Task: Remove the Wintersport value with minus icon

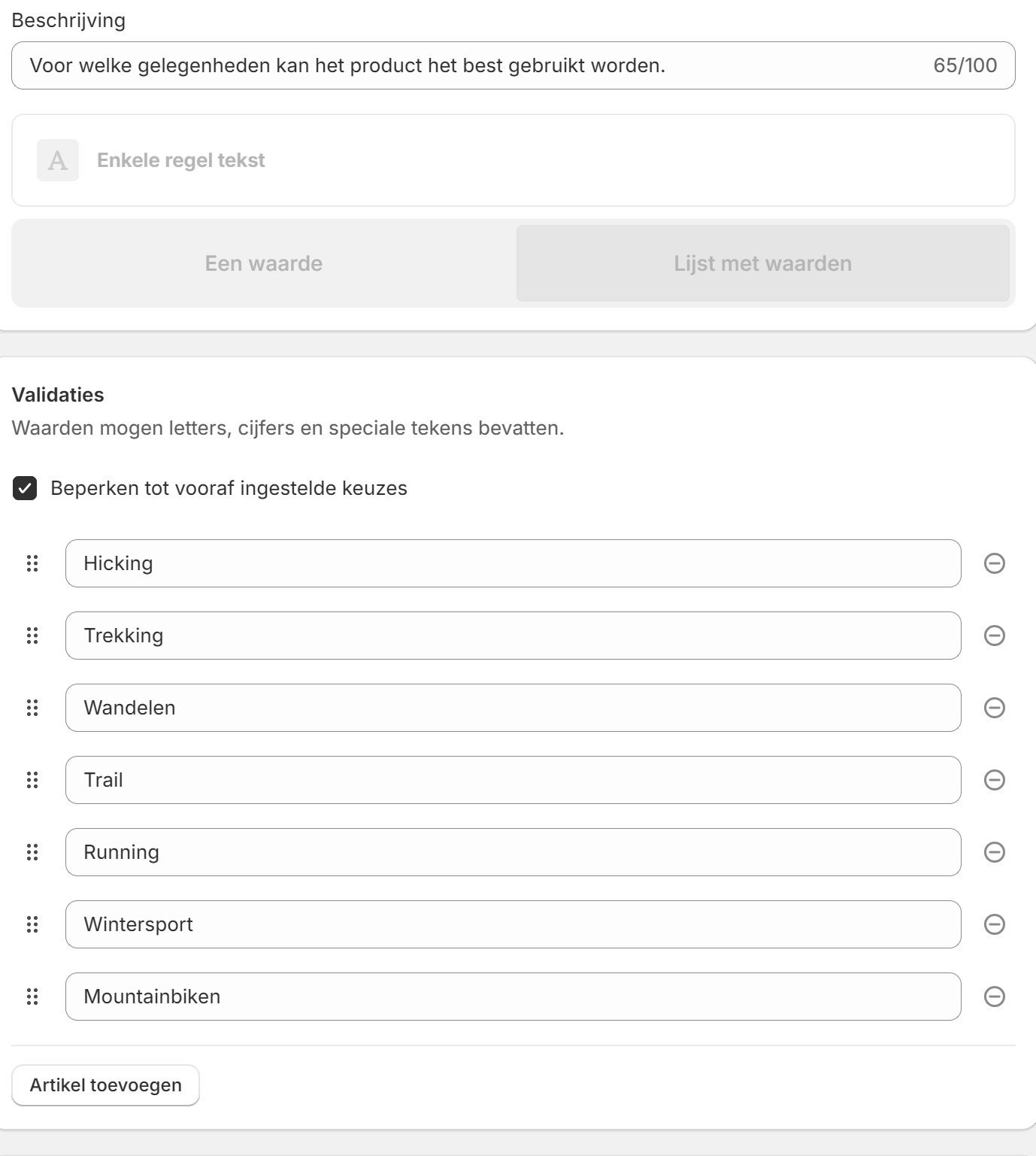Action: (x=994, y=924)
